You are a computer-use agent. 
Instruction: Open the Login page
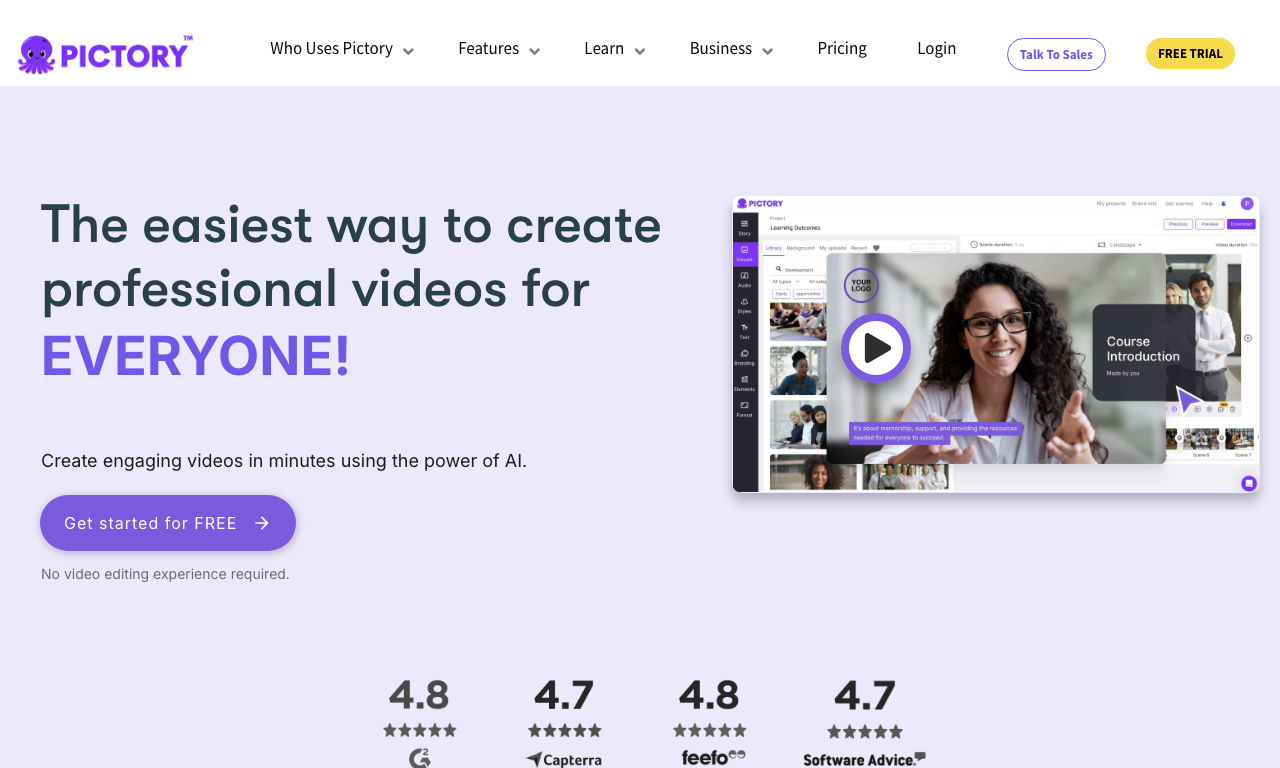pyautogui.click(x=937, y=48)
